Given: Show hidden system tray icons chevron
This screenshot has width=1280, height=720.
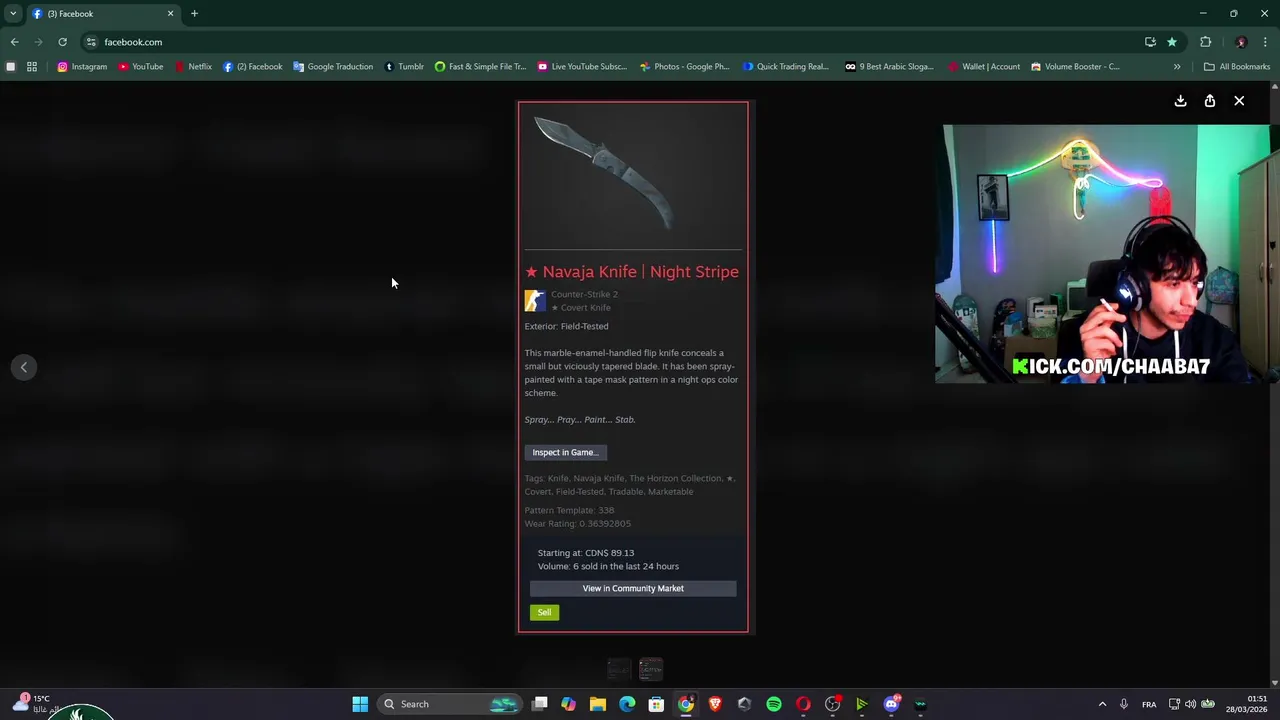Looking at the screenshot, I should click(1102, 704).
